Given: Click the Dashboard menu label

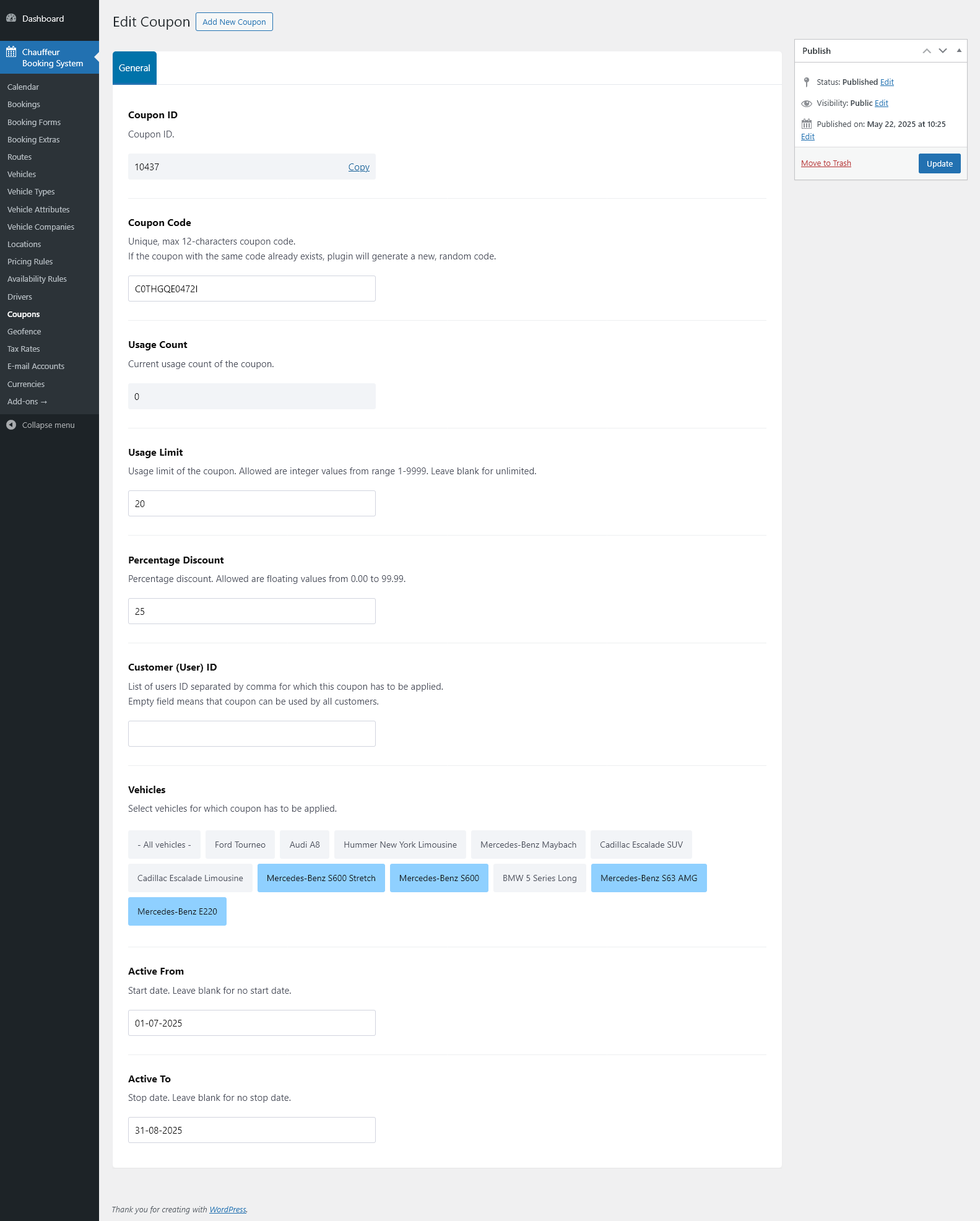Looking at the screenshot, I should (43, 19).
